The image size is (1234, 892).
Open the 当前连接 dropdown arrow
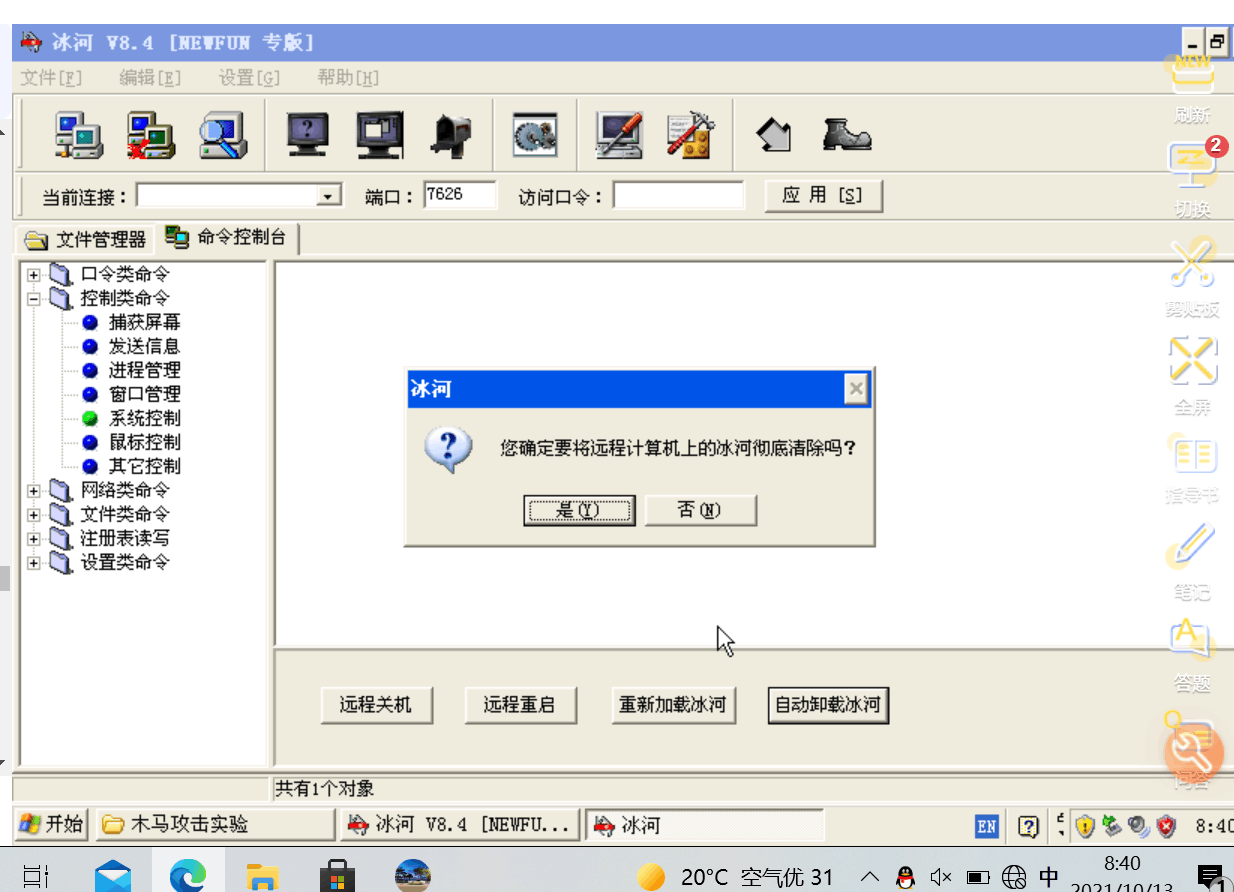[x=330, y=196]
